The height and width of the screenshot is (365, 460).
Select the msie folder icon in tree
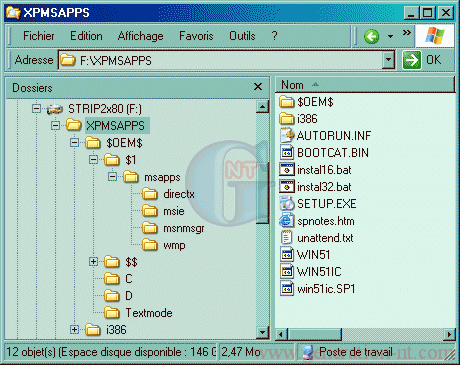click(150, 211)
